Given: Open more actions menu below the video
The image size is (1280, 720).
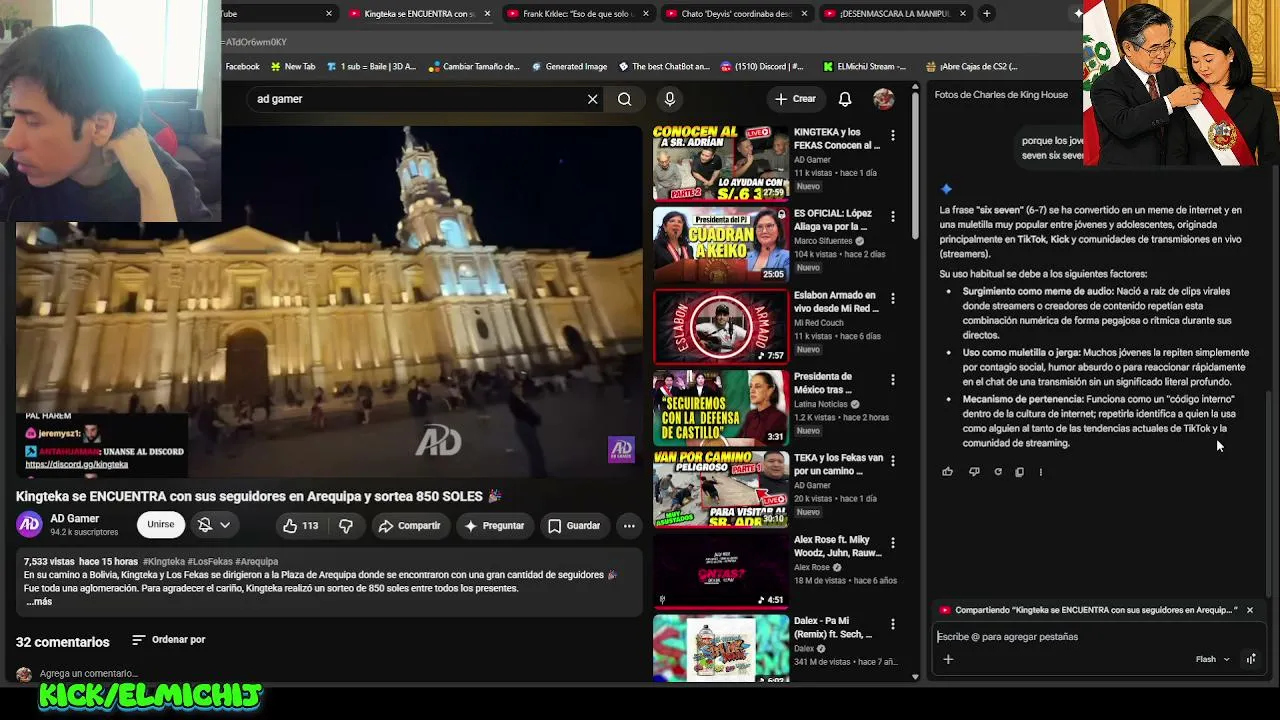Looking at the screenshot, I should [629, 526].
